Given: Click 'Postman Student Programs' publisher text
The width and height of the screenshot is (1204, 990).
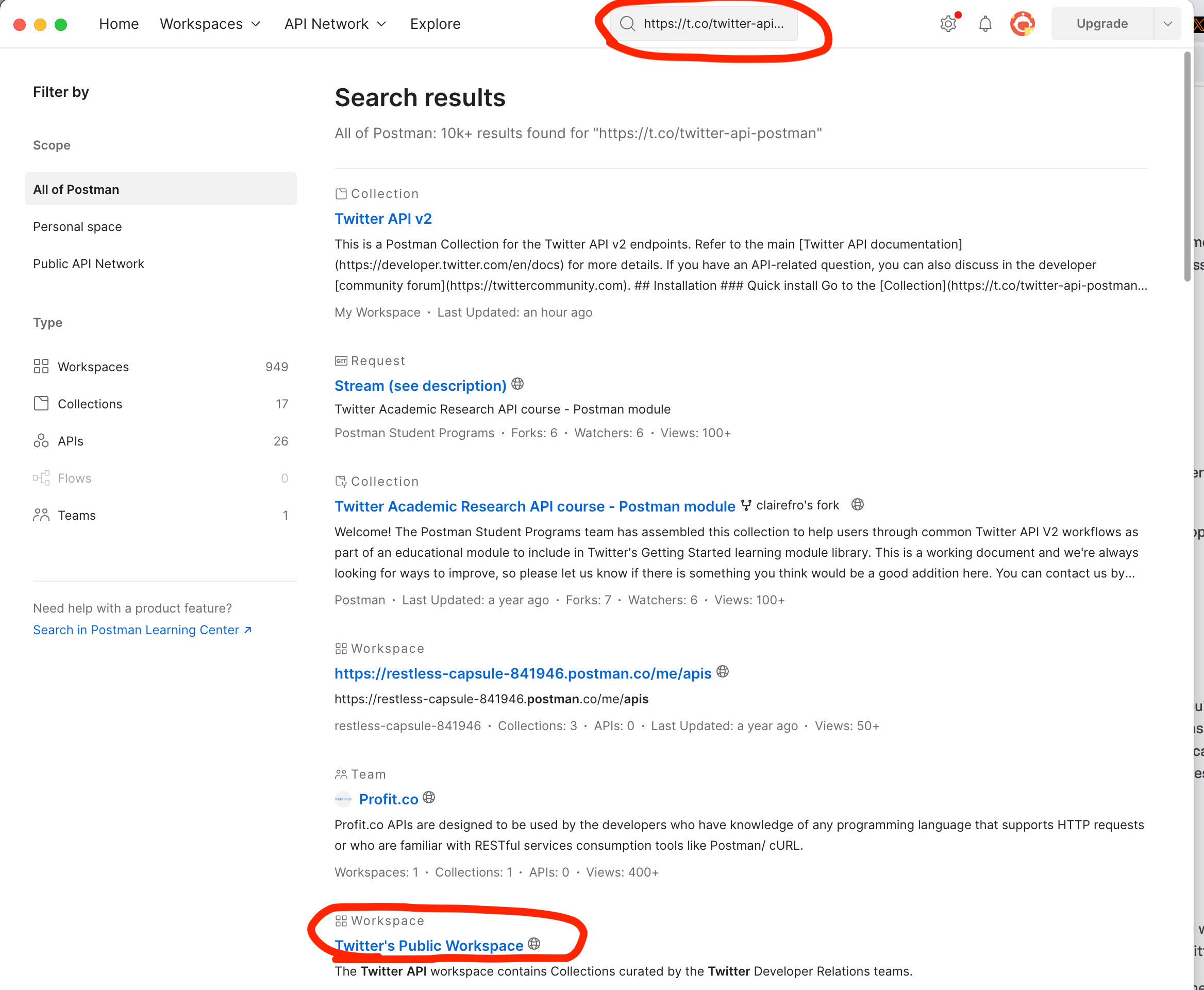Looking at the screenshot, I should pyautogui.click(x=414, y=433).
